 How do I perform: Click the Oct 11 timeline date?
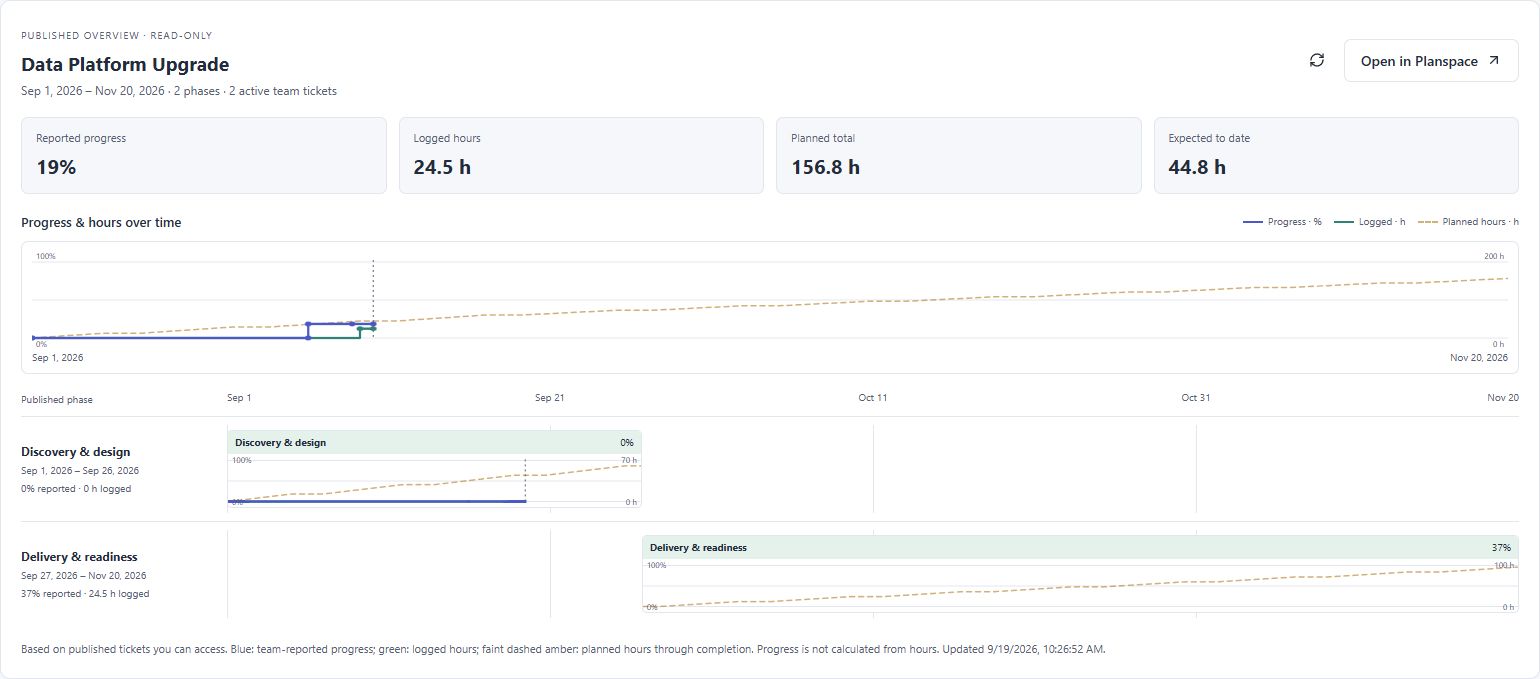873,398
